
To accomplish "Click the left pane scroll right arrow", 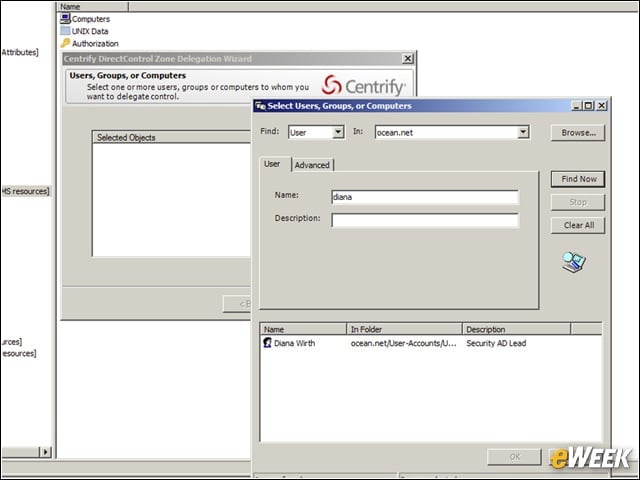I will [45, 451].
